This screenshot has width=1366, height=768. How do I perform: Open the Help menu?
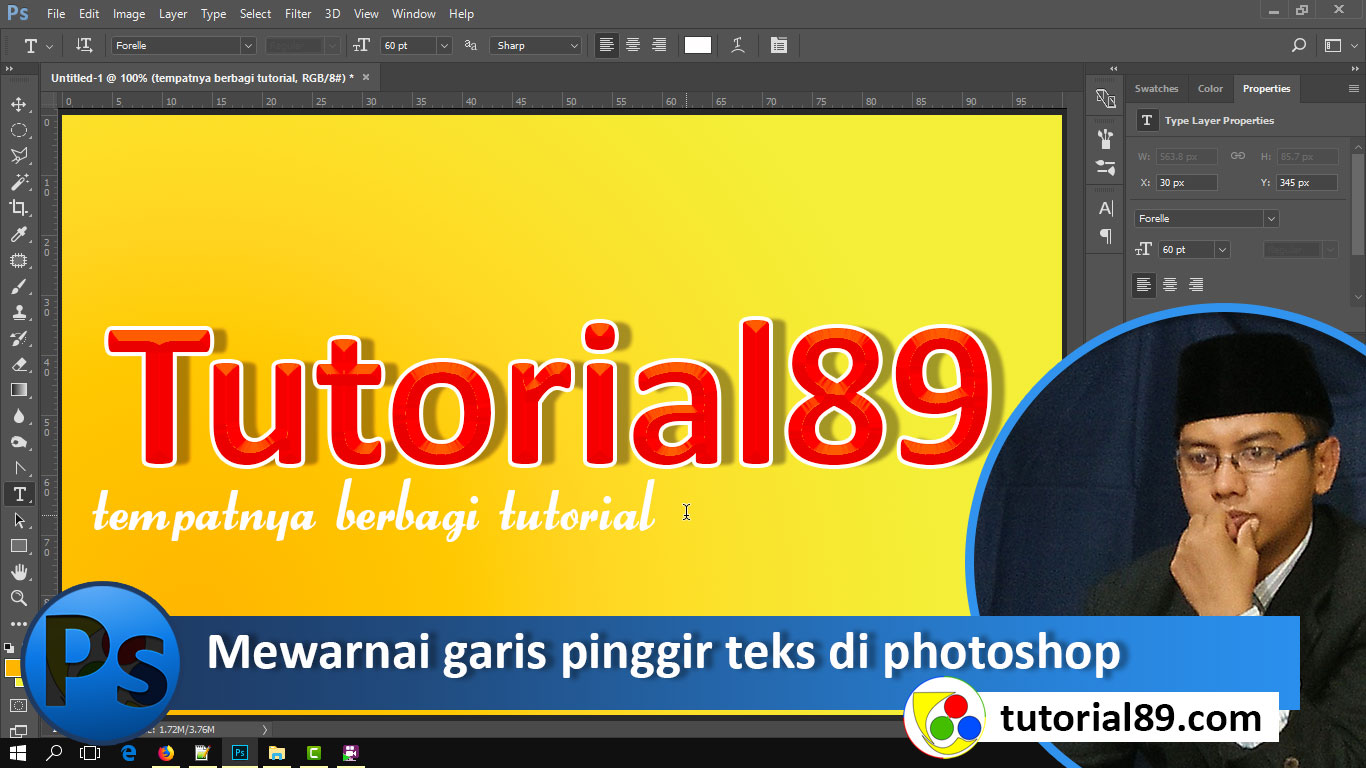(461, 14)
